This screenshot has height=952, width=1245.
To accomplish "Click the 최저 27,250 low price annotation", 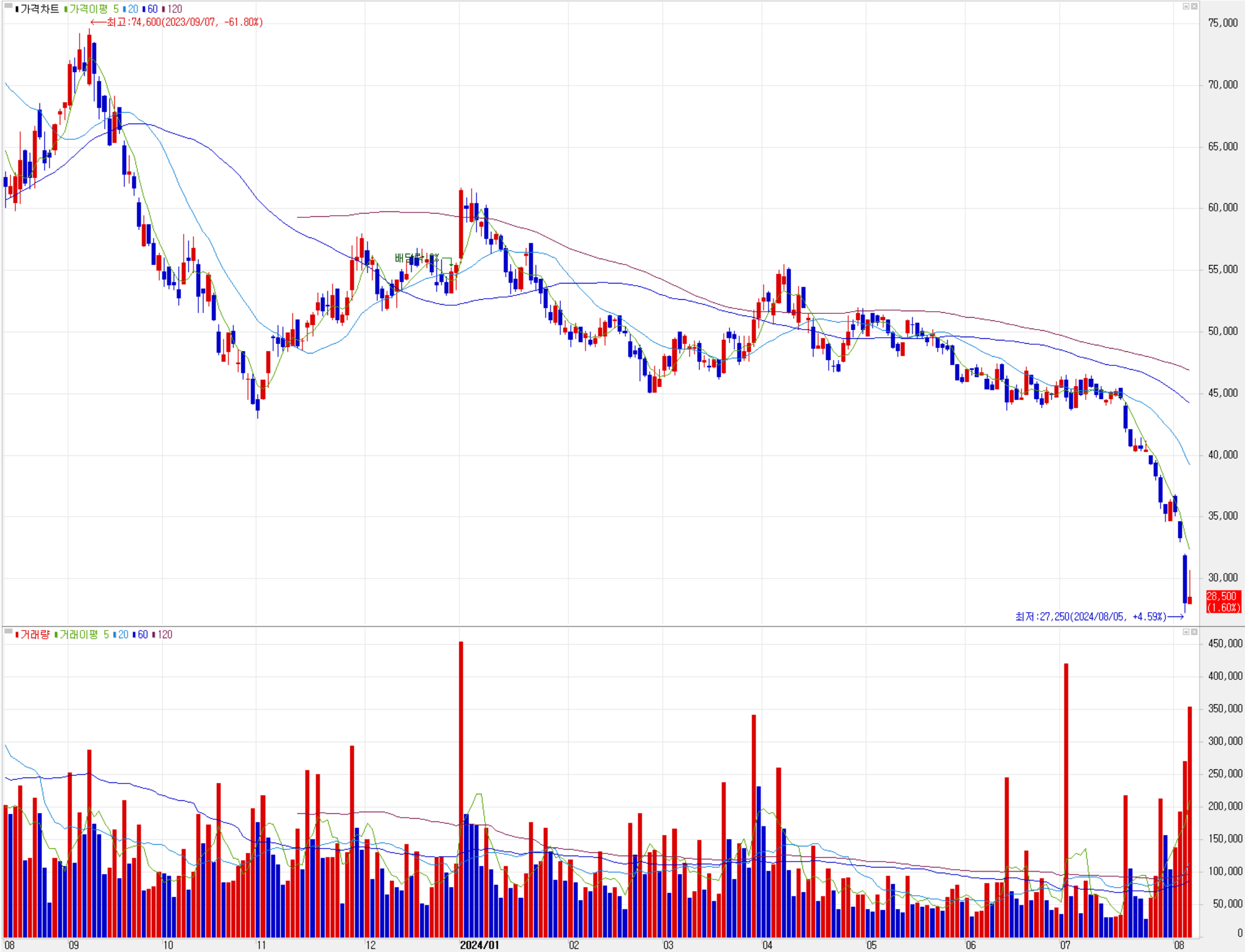I will 1090,616.
